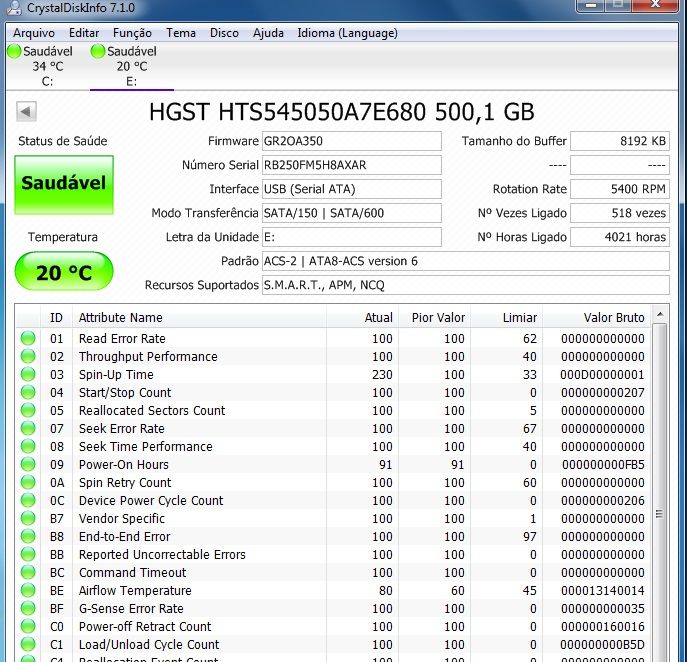The width and height of the screenshot is (687, 662).
Task: Open the Ajuda menu
Action: [x=268, y=33]
